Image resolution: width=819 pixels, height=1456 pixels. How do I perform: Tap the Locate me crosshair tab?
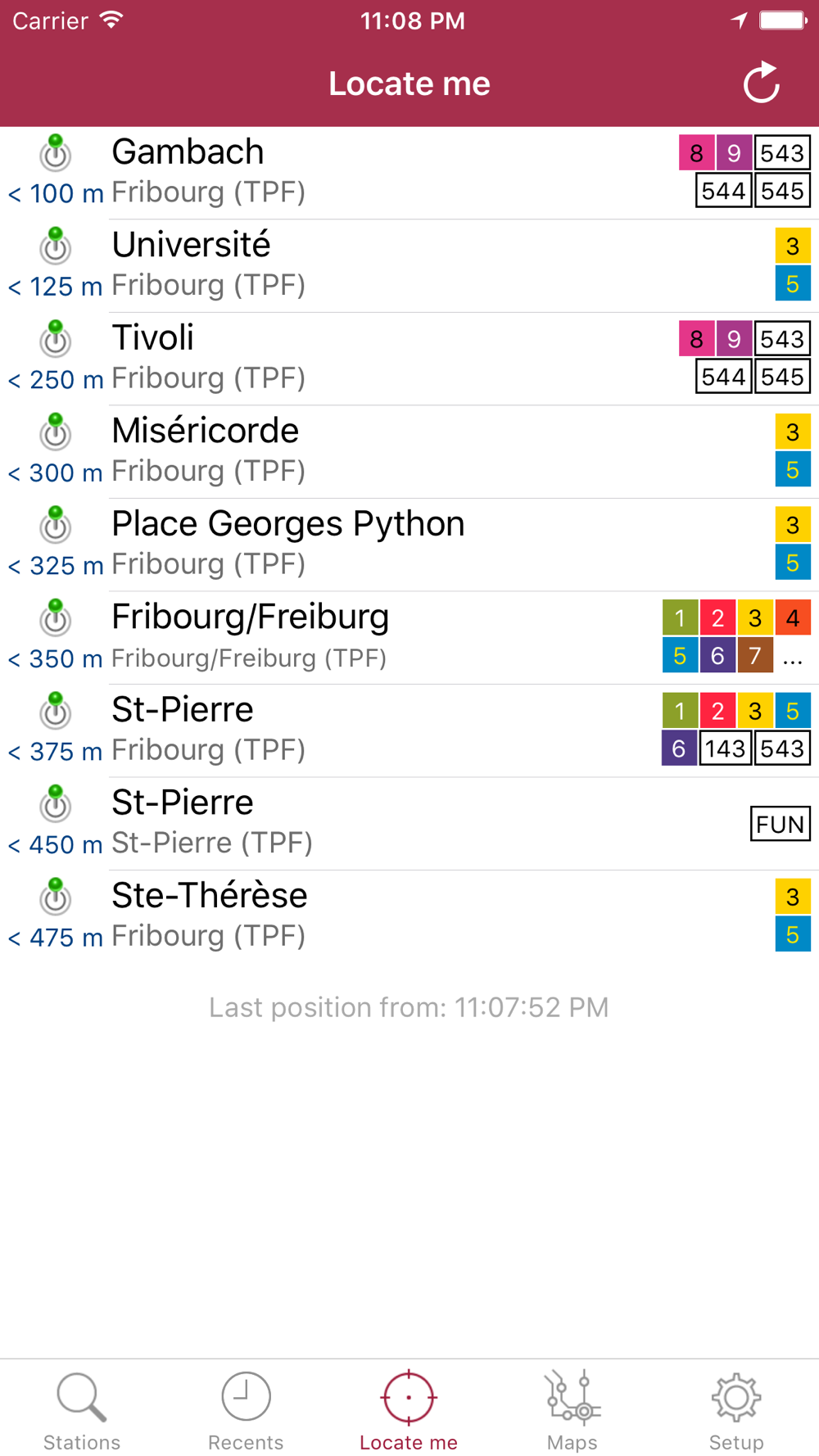pyautogui.click(x=409, y=1410)
